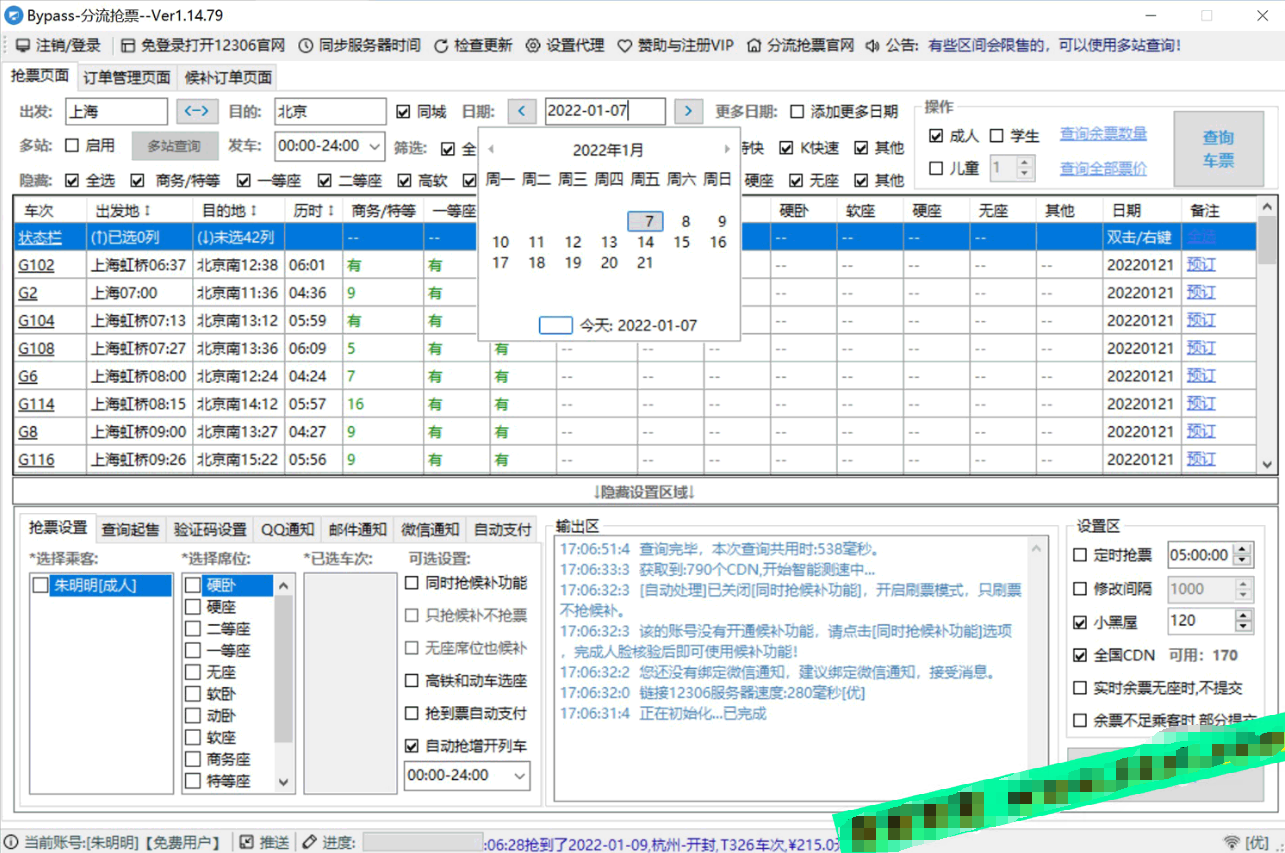Open 分流抢票官网 home icon
This screenshot has width=1285, height=853.
(x=753, y=45)
